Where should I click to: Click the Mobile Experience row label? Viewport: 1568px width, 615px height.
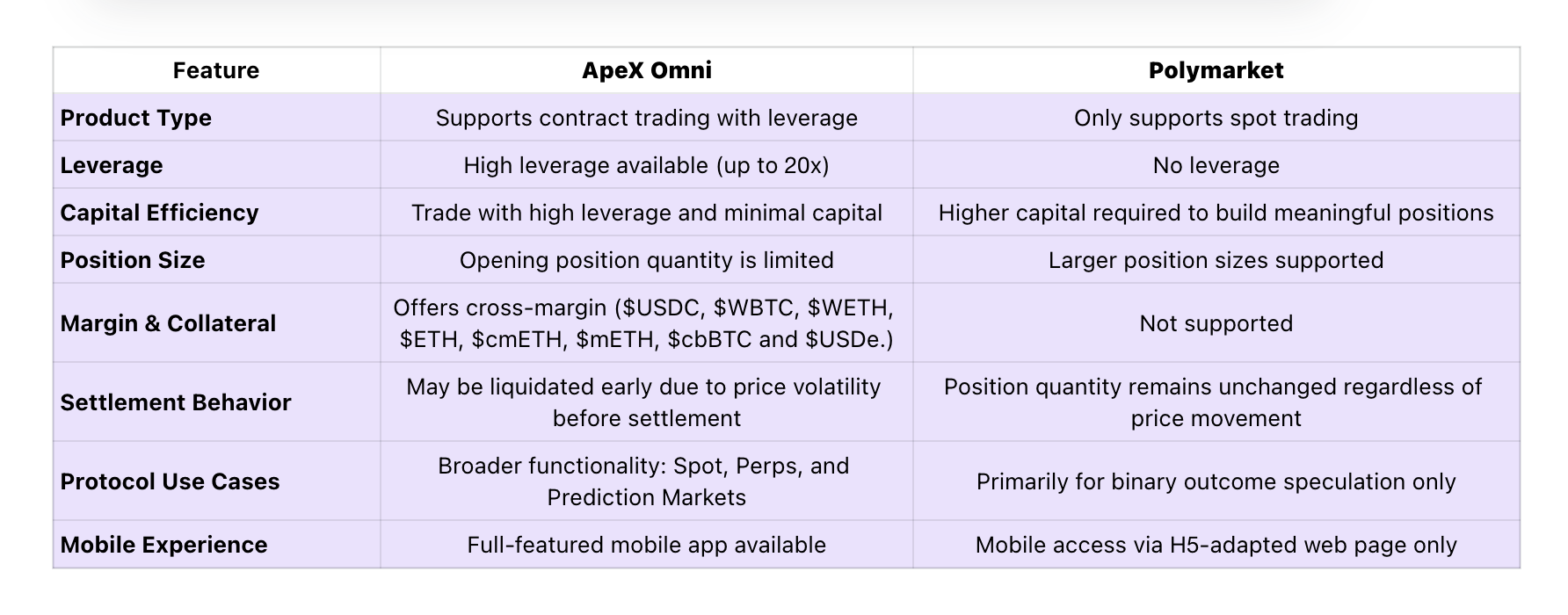[x=163, y=545]
